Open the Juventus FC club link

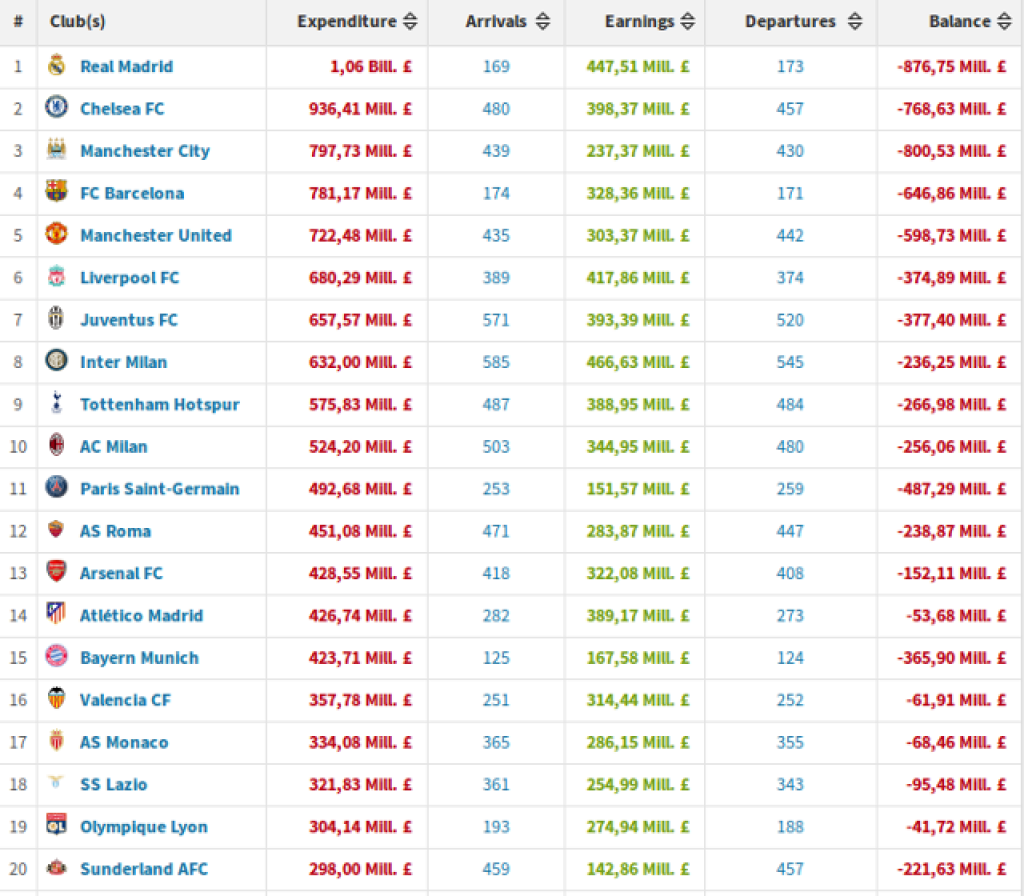(129, 320)
